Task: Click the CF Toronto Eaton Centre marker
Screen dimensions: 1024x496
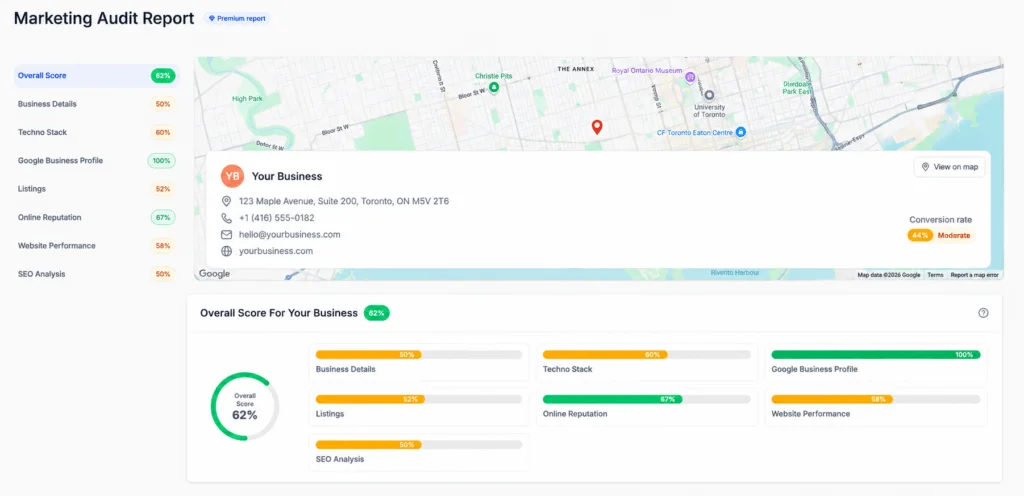Action: pyautogui.click(x=740, y=132)
